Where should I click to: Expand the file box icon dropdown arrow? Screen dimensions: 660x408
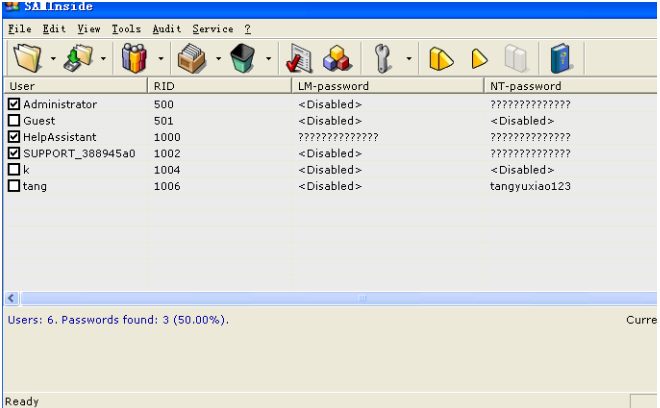[x=218, y=59]
